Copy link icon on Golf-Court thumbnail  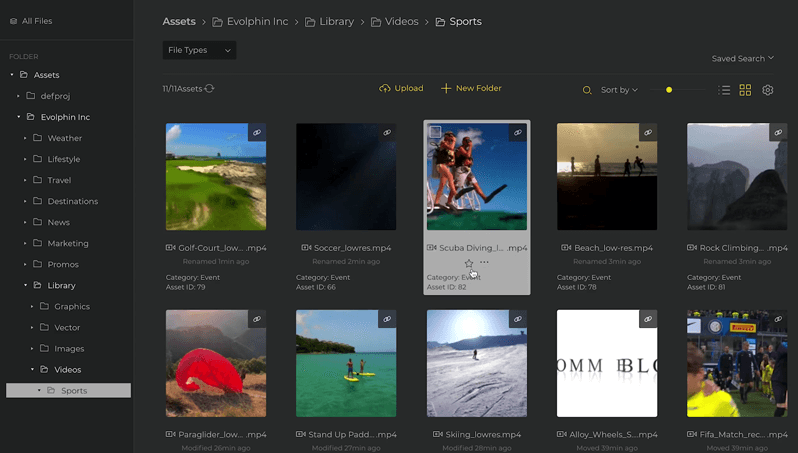[257, 132]
